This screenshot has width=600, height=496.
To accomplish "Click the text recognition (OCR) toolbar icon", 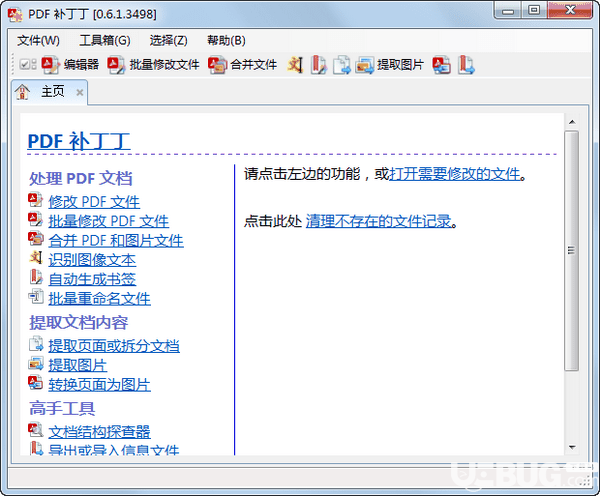I will (x=295, y=65).
